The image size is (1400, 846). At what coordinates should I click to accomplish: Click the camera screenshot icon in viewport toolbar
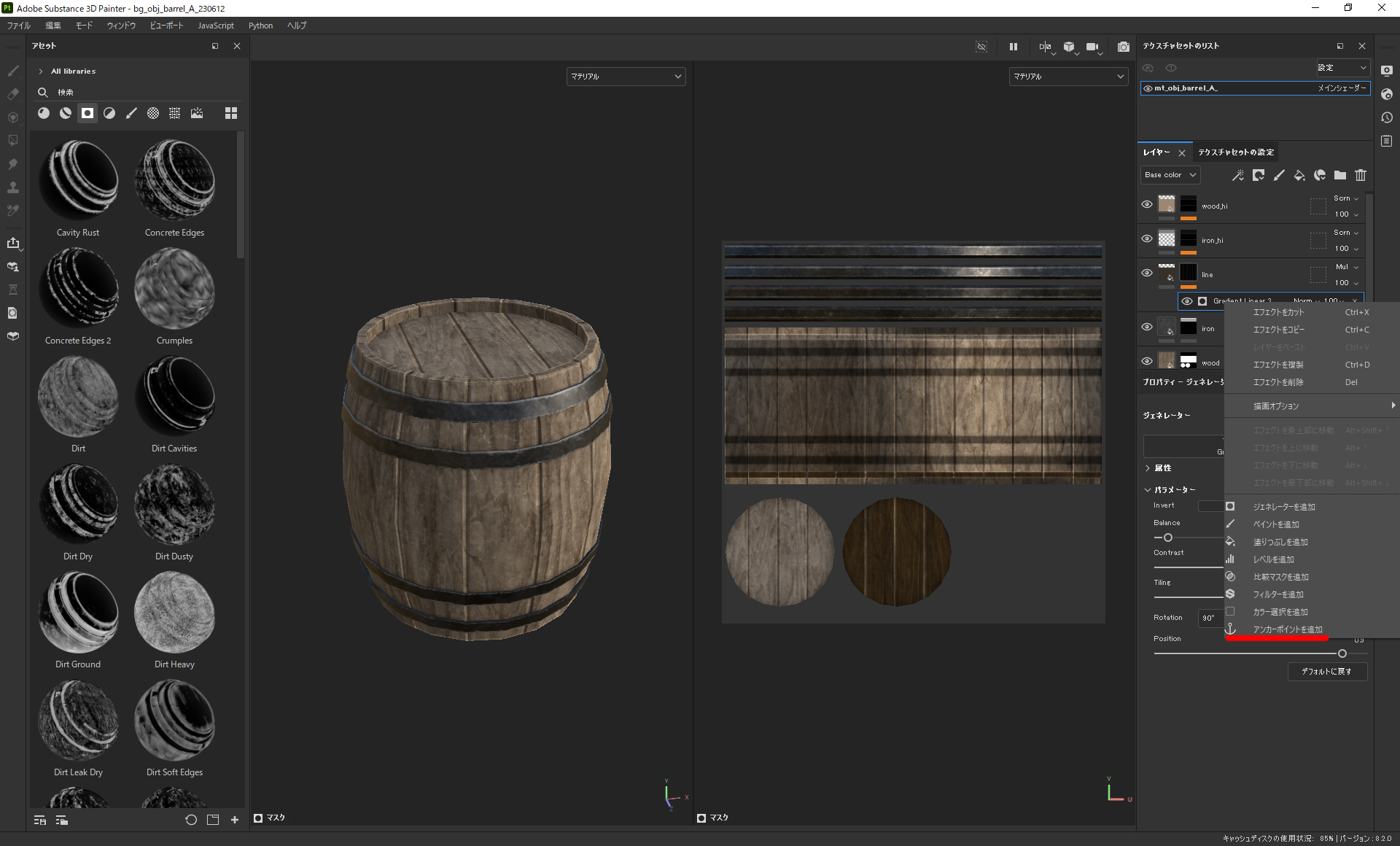coord(1124,47)
